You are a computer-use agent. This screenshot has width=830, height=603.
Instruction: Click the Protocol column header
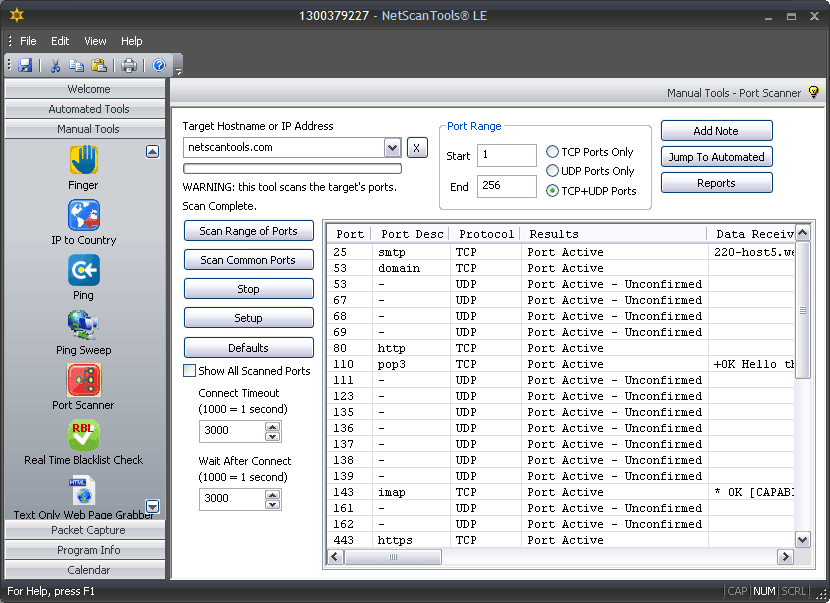(485, 234)
